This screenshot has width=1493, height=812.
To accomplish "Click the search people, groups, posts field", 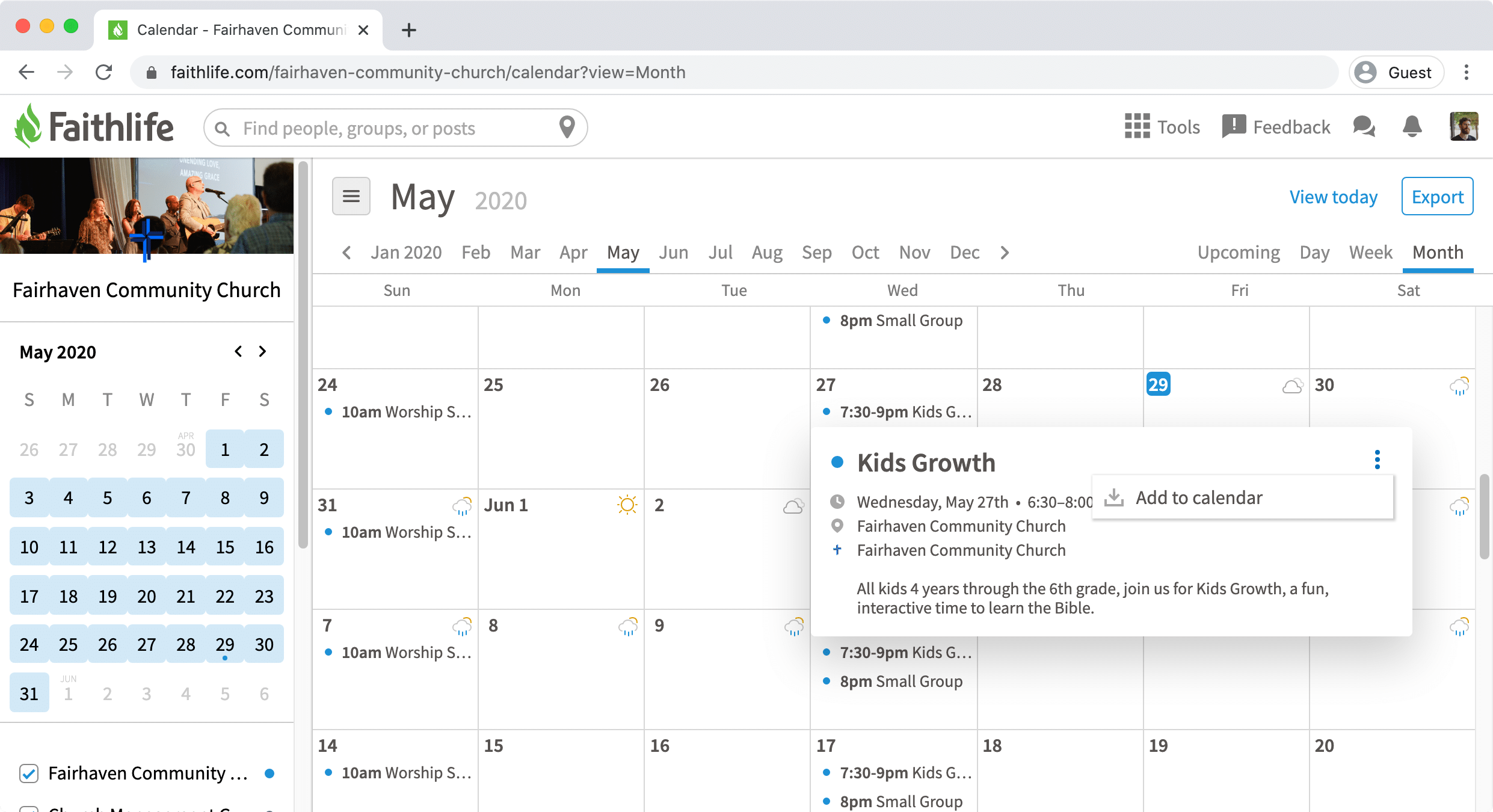I will 395,128.
